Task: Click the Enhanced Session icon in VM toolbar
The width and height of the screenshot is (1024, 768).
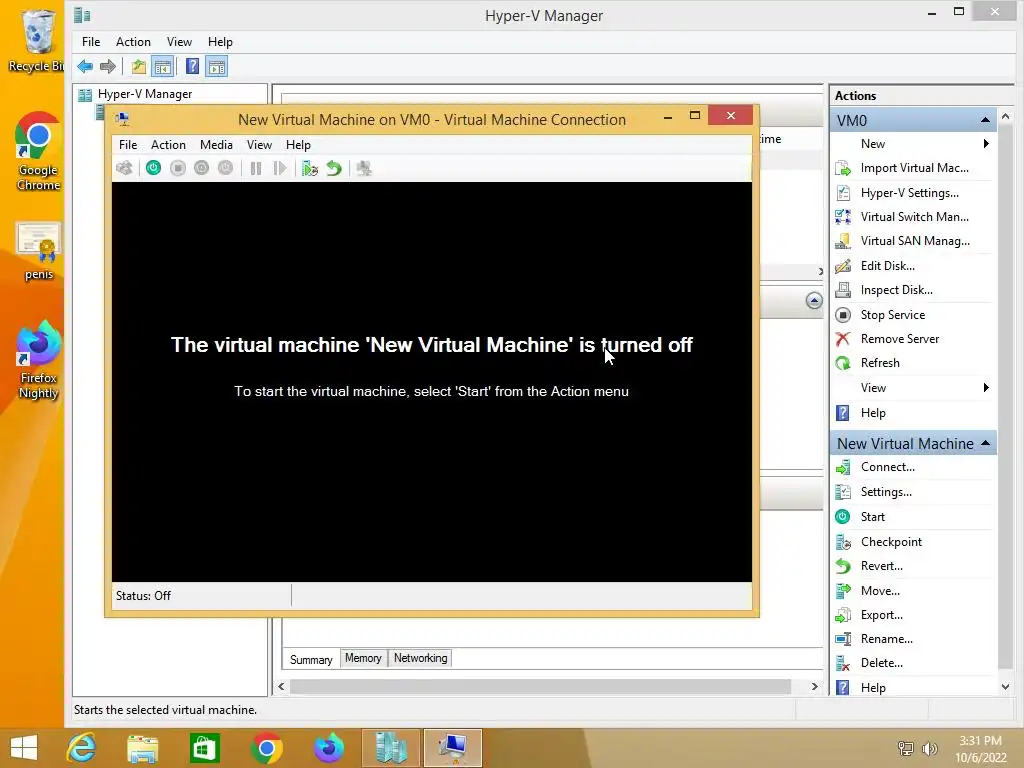Action: click(364, 168)
